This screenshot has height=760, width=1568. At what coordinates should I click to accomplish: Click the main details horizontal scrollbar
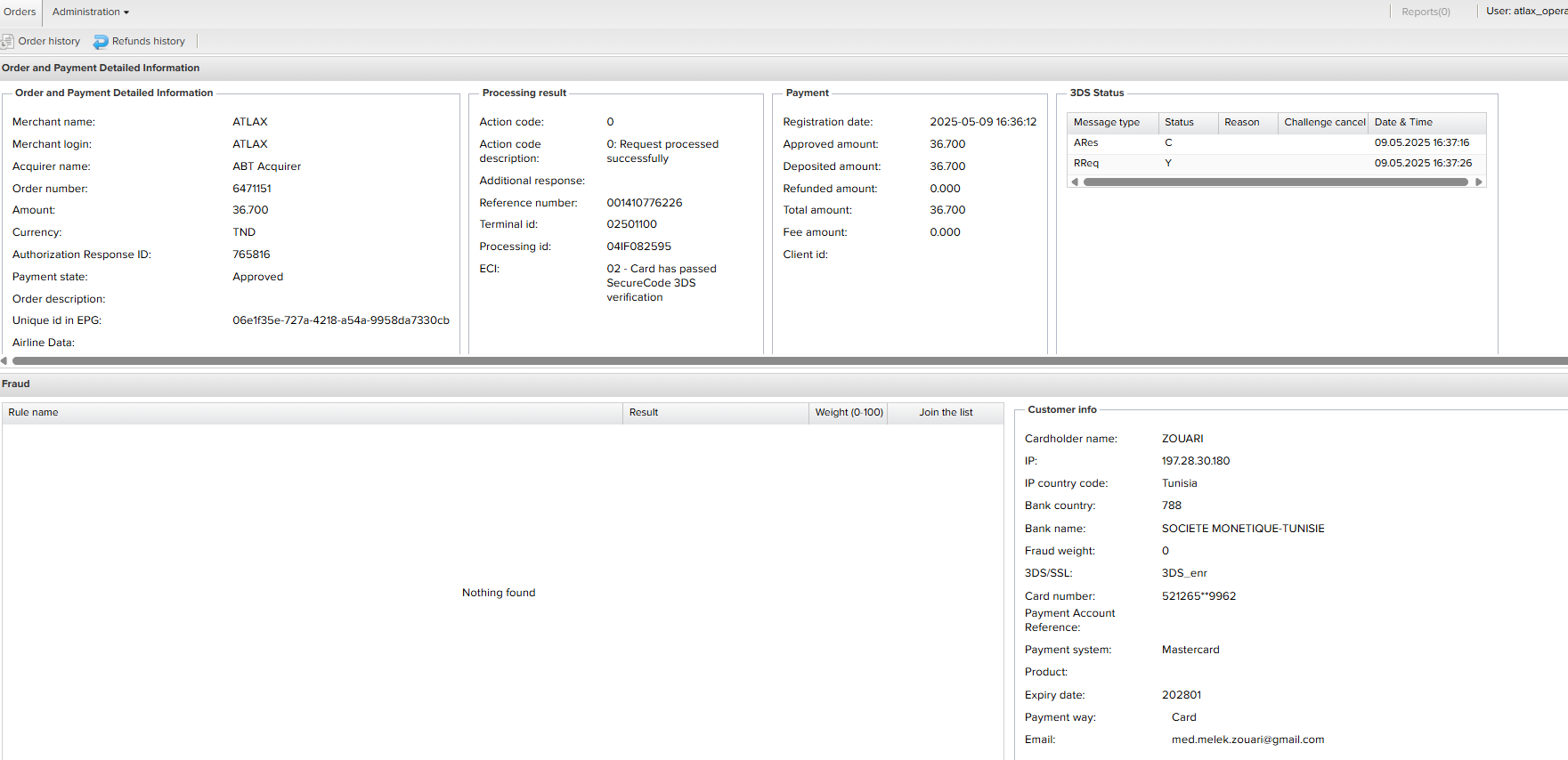pos(784,360)
